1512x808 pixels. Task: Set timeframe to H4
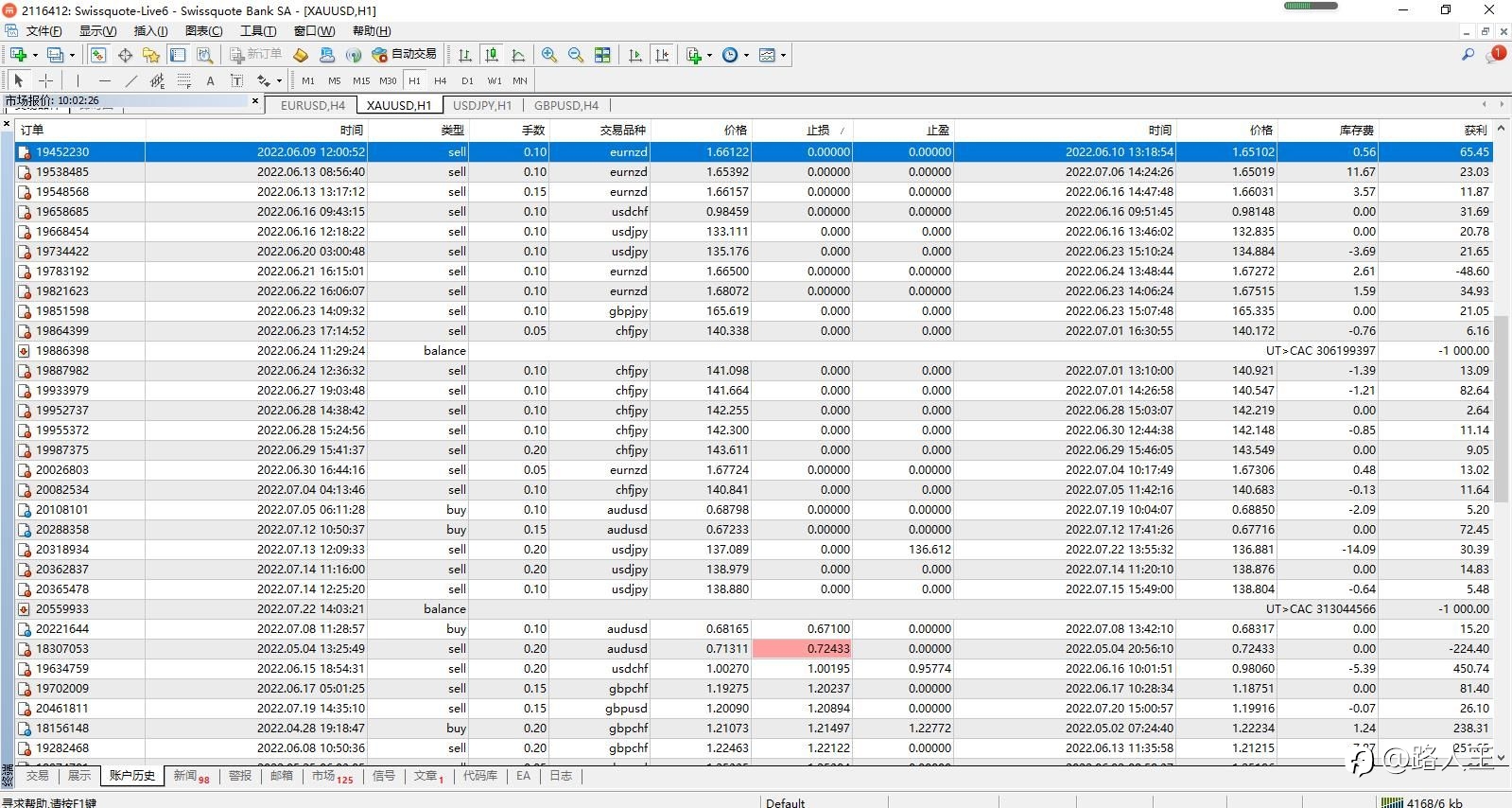point(440,80)
